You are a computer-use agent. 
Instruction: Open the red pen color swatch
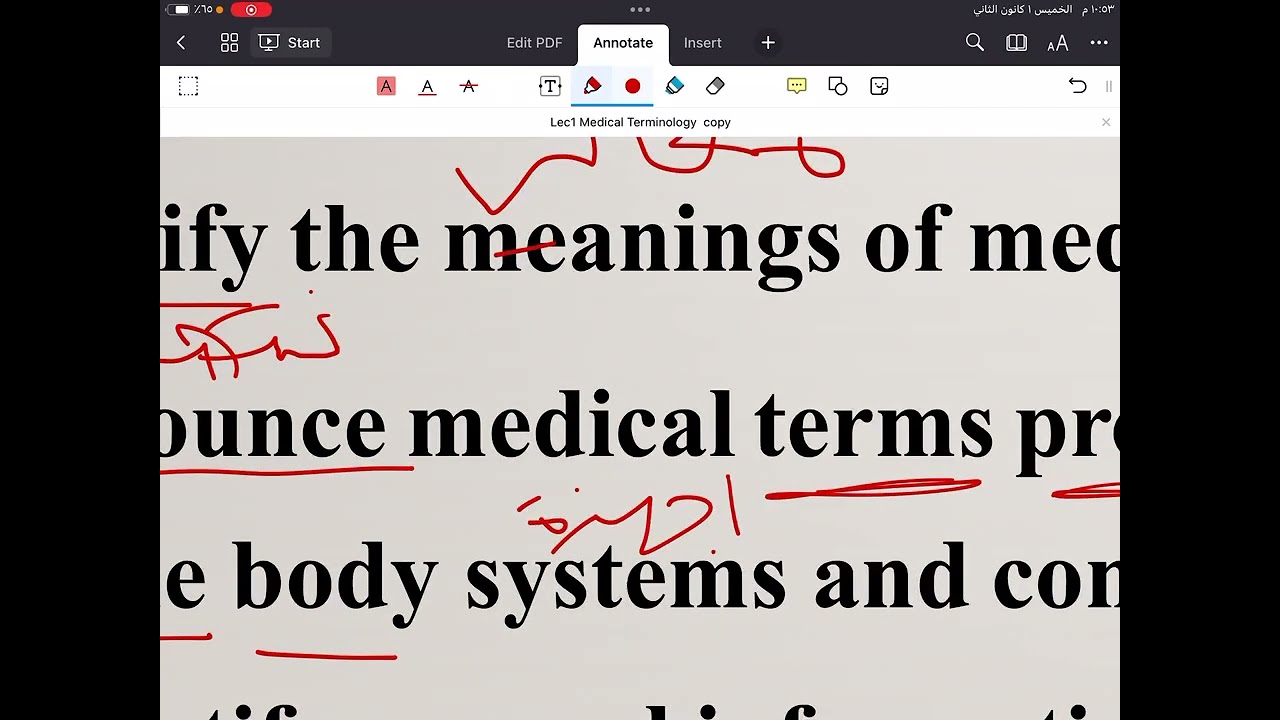coord(633,86)
